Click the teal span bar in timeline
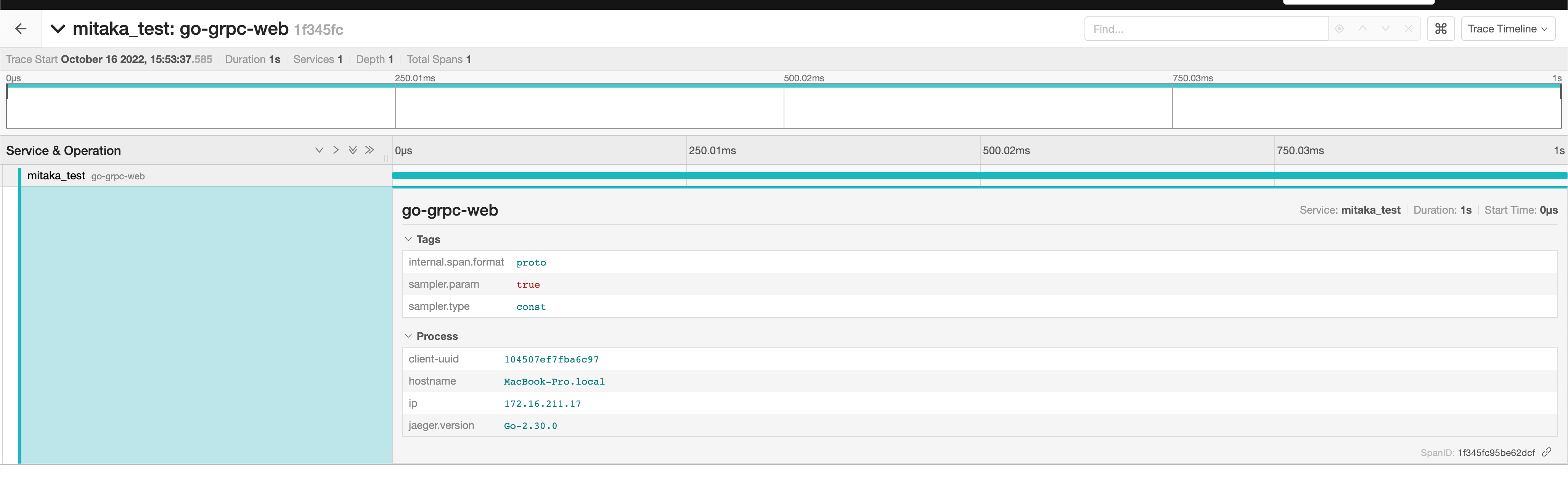 (x=974, y=176)
